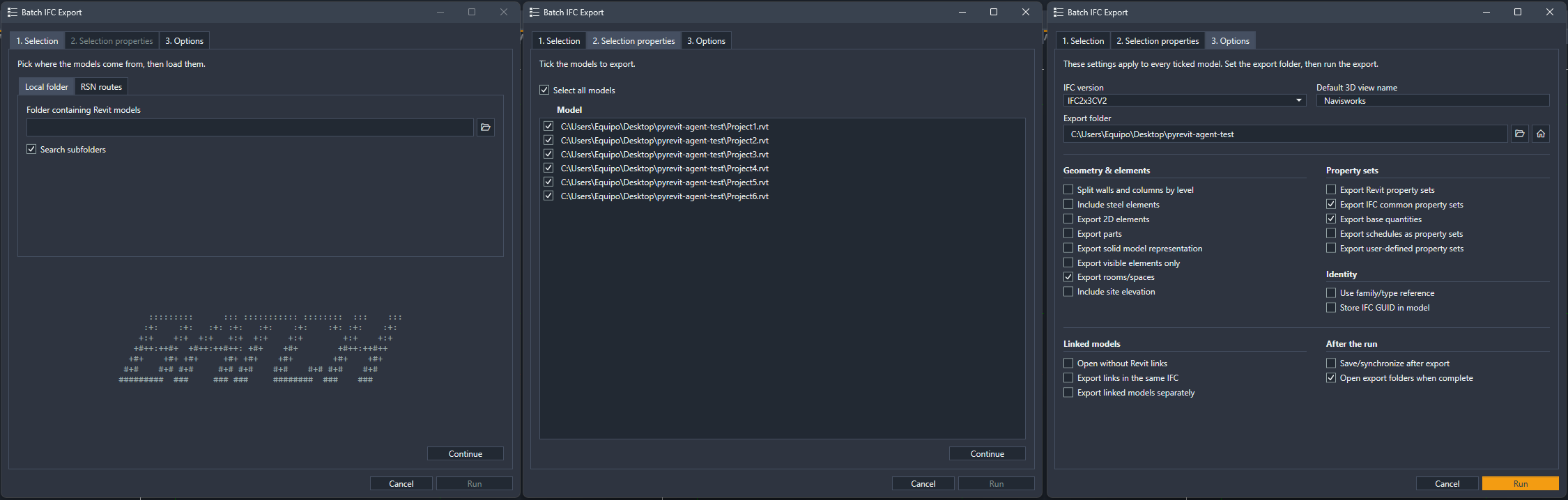Click Cancel in the middle window
Image resolution: width=1568 pixels, height=500 pixels.
[923, 483]
